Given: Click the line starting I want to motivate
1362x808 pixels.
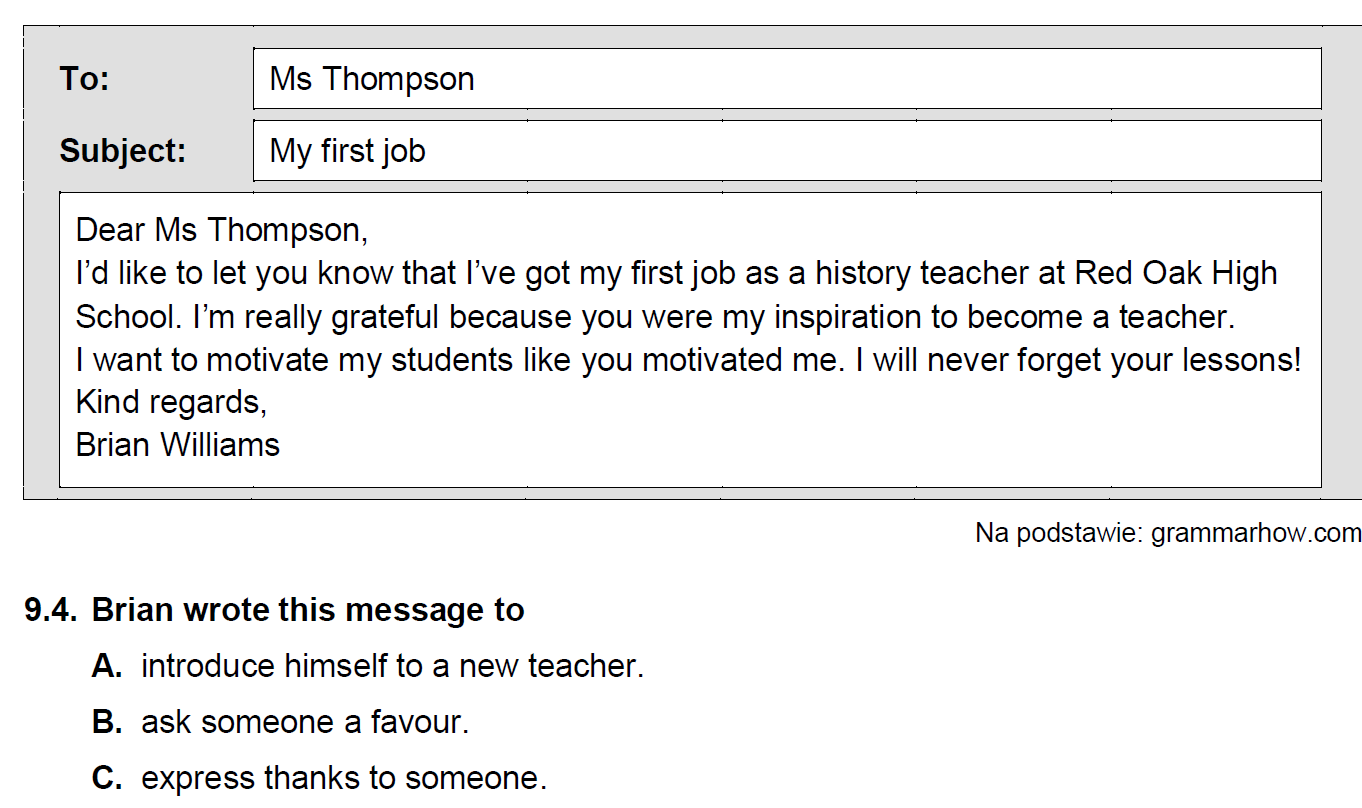Looking at the screenshot, I should [689, 360].
